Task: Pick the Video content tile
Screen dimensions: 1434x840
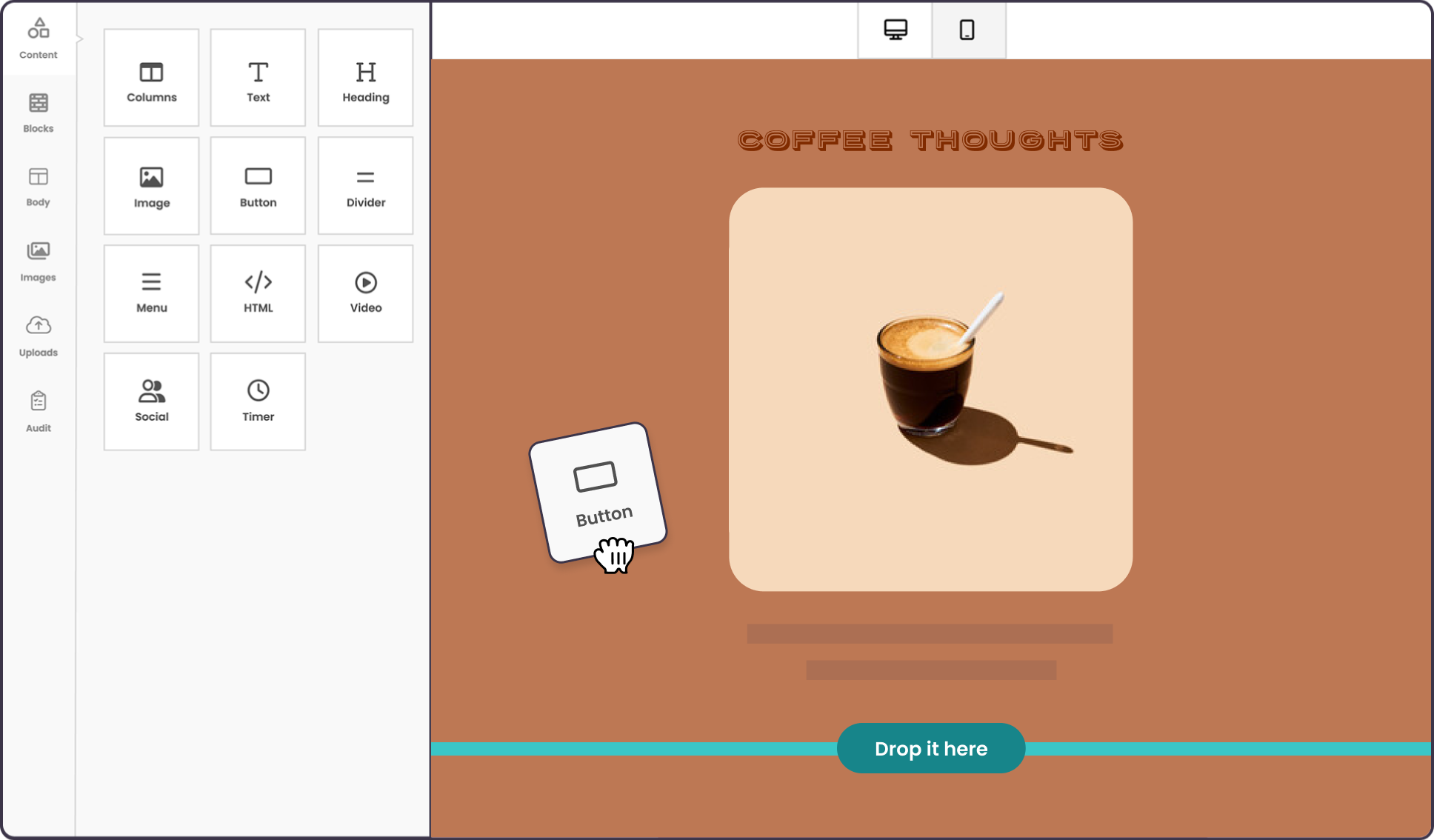Action: coord(366,294)
